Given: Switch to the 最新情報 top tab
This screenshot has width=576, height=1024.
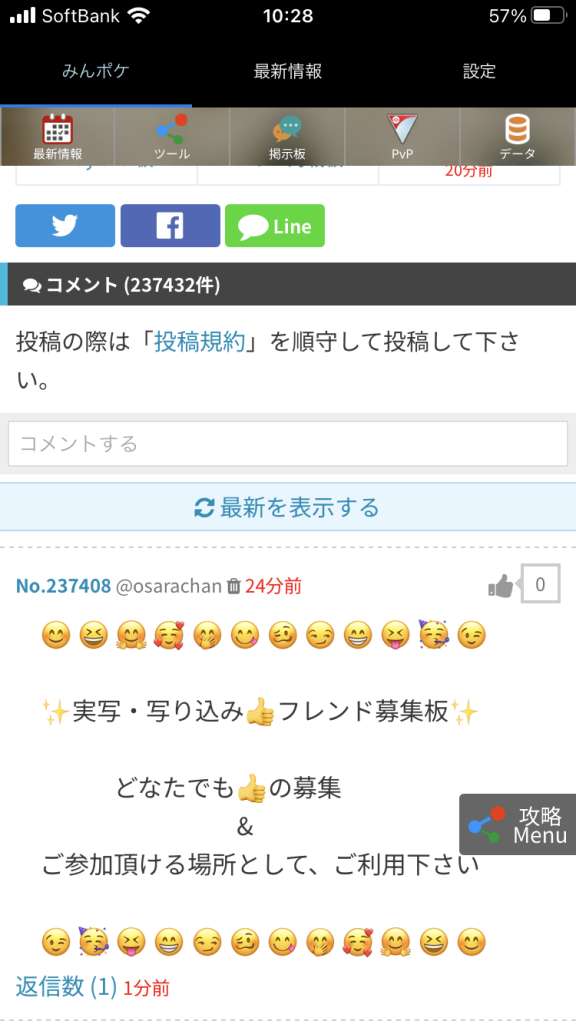Looking at the screenshot, I should click(x=287, y=71).
